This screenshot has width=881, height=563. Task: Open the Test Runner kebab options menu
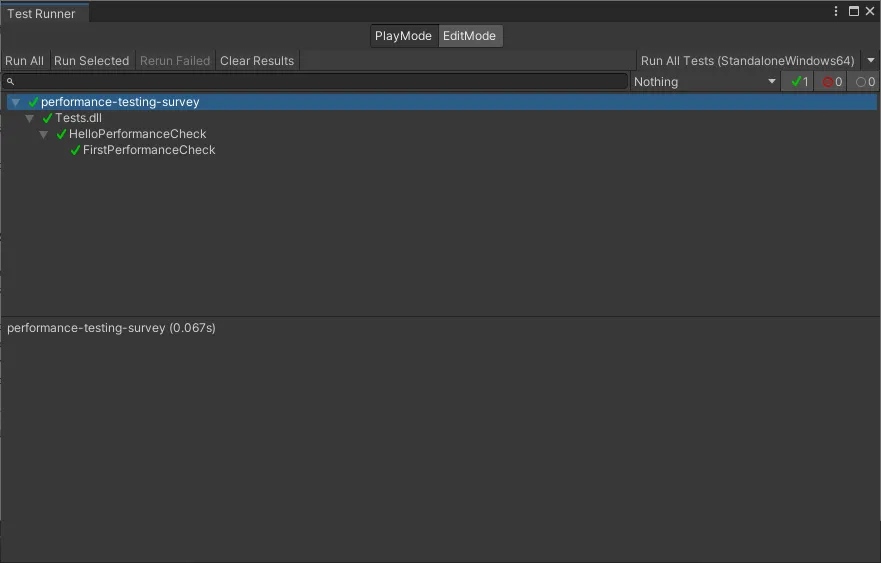point(837,11)
